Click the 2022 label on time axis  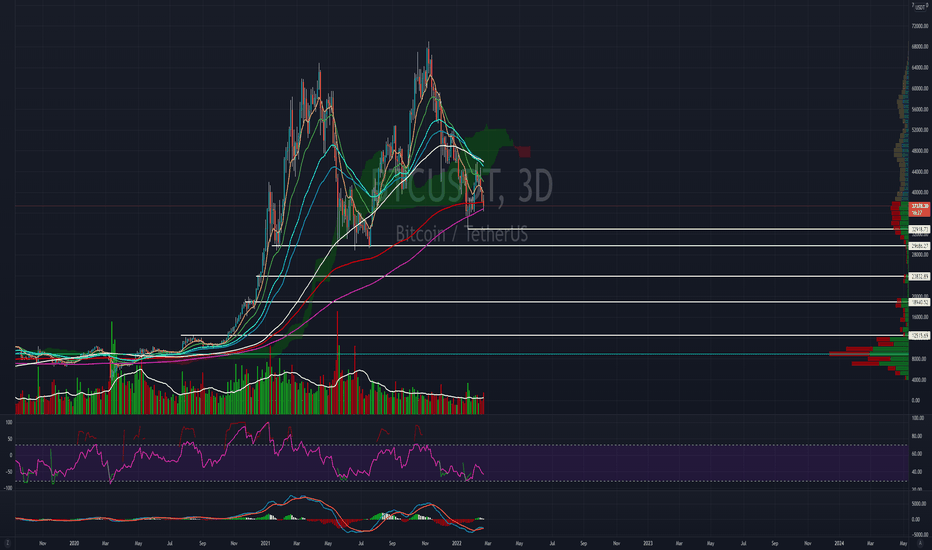456,543
